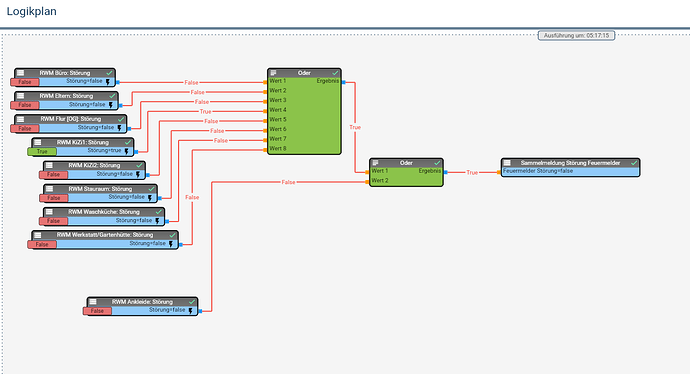The width and height of the screenshot is (690, 374).
Task: Click the list icon of RWM Büro: Störung
Action: tap(21, 73)
